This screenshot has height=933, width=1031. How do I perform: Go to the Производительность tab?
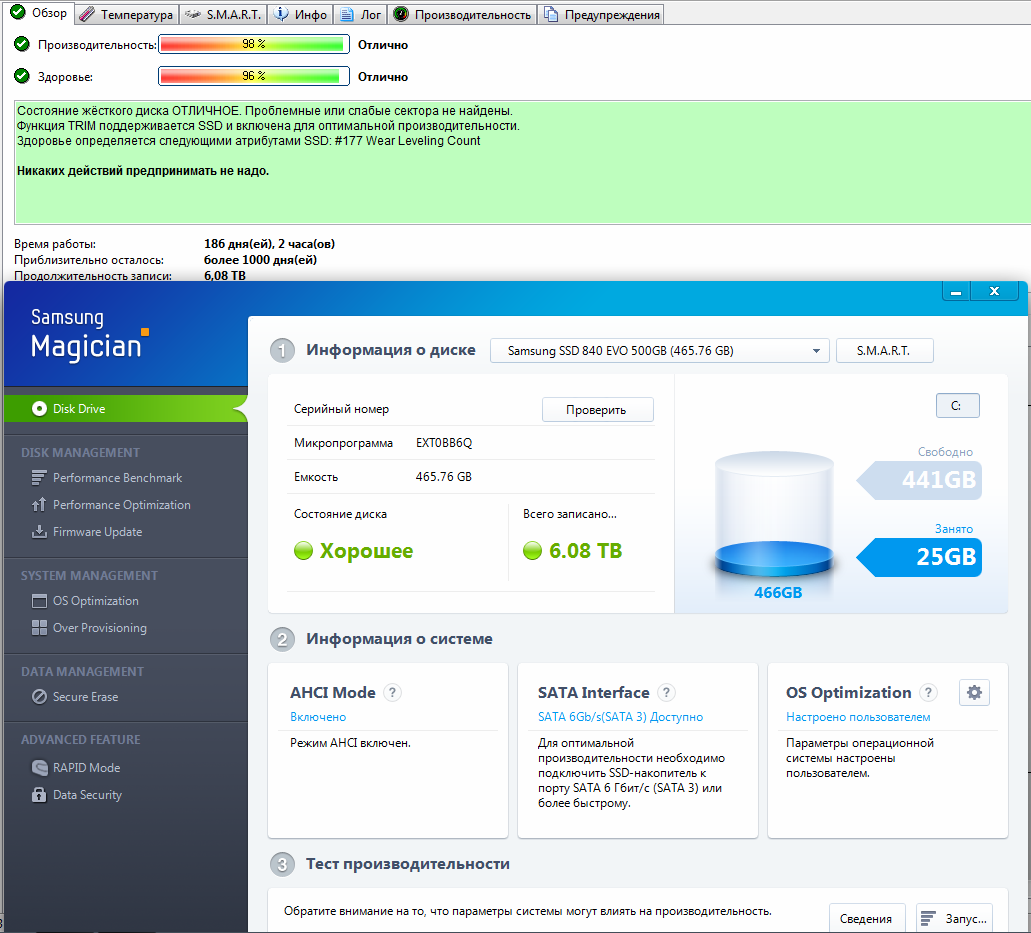tap(462, 14)
